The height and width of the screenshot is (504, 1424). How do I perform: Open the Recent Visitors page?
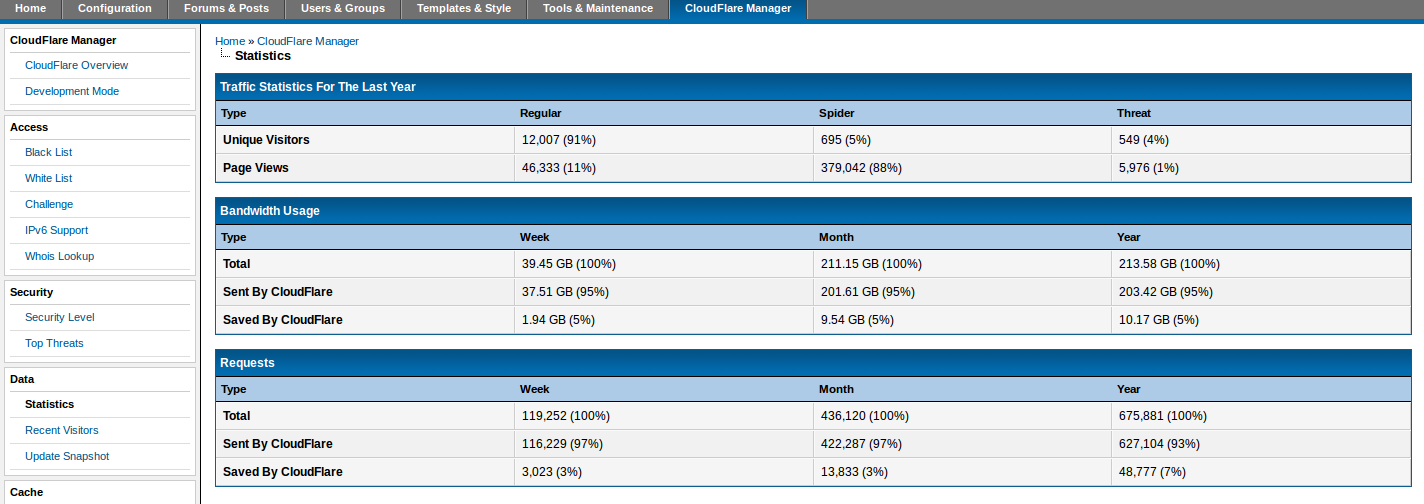pyautogui.click(x=61, y=430)
